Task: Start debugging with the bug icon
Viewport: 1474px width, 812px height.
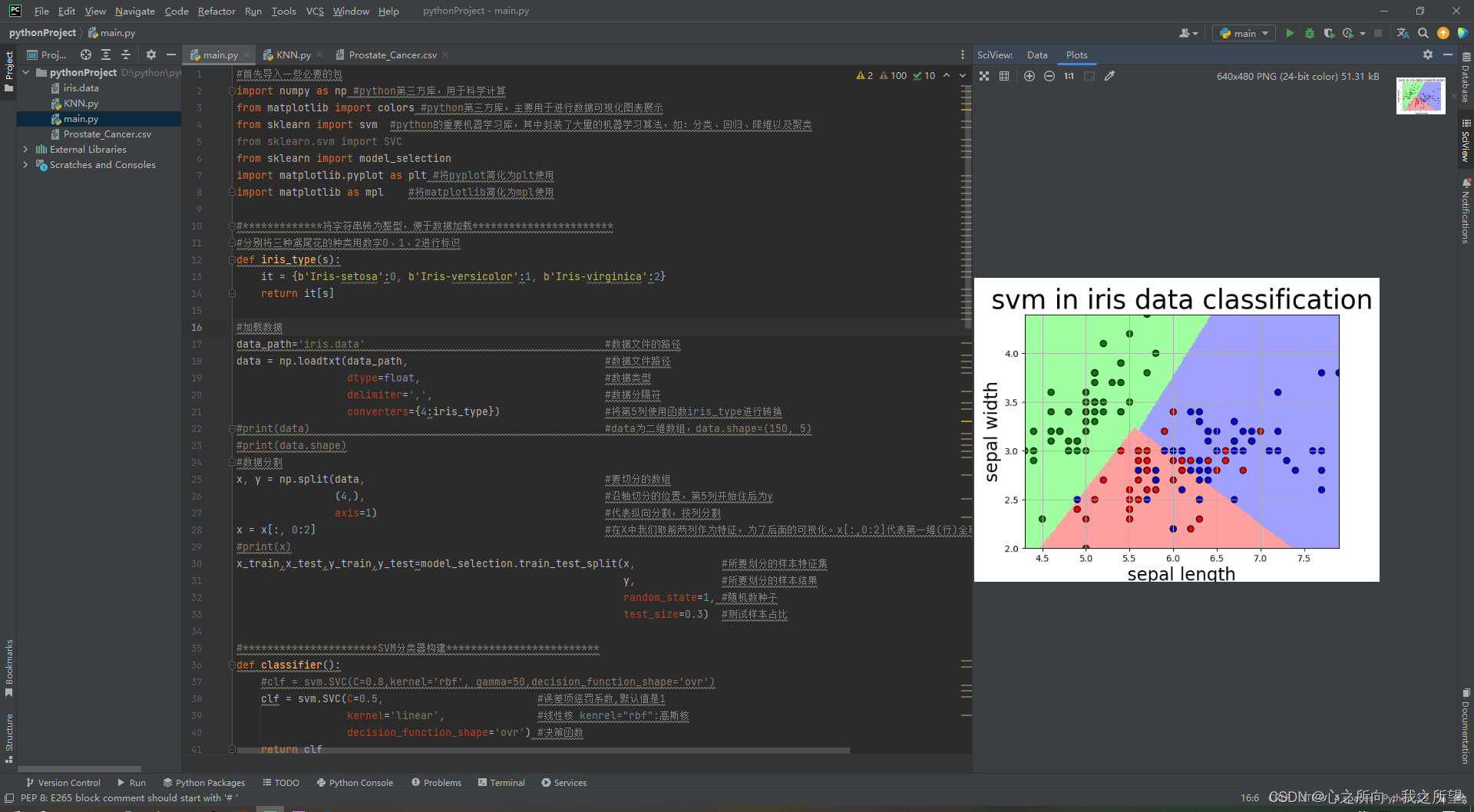Action: (x=1310, y=33)
